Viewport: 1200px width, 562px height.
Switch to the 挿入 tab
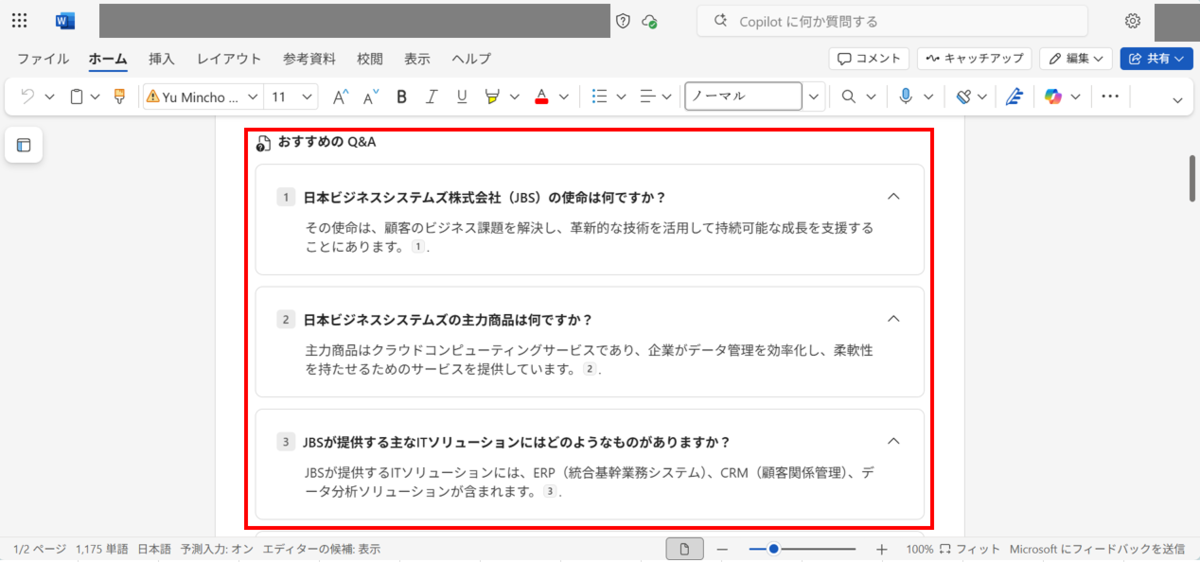162,59
